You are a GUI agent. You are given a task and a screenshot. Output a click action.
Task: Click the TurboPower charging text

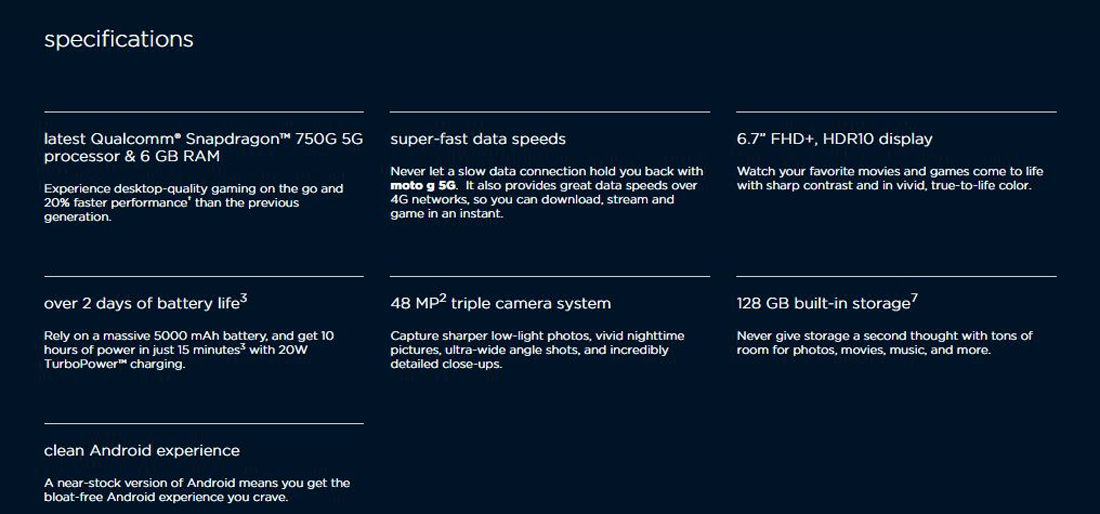[114, 365]
